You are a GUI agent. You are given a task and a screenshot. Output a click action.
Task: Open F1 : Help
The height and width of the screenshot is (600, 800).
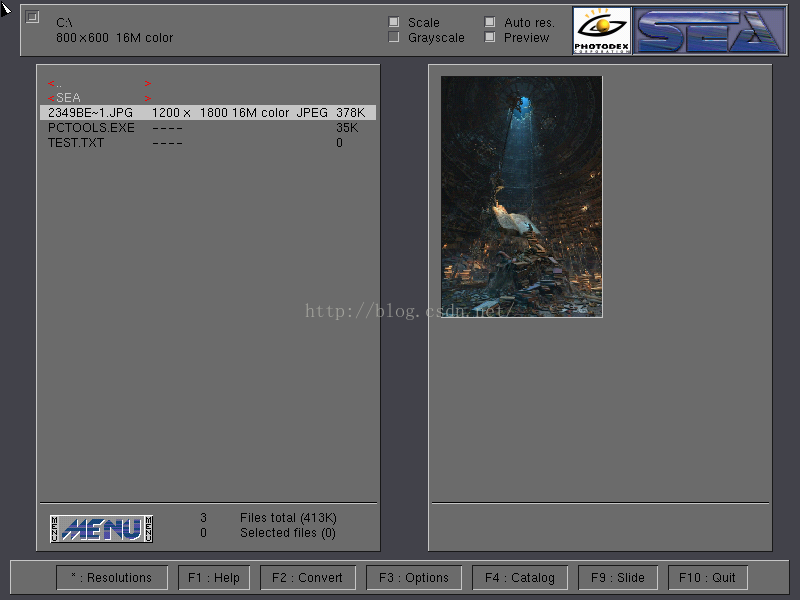click(214, 578)
